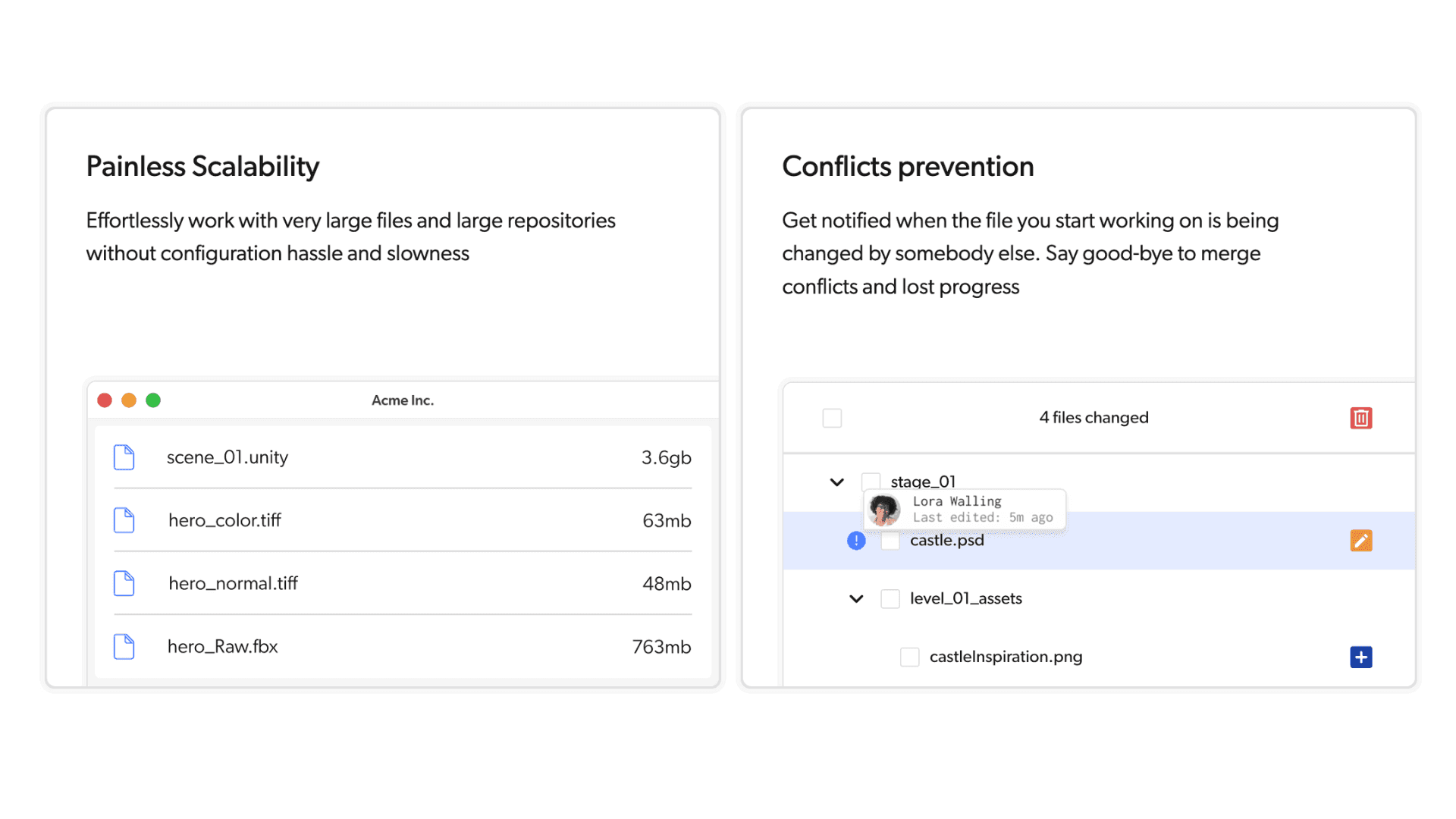Select the hero_Raw.fbx file row
This screenshot has width=1456, height=819.
pyautogui.click(x=402, y=646)
